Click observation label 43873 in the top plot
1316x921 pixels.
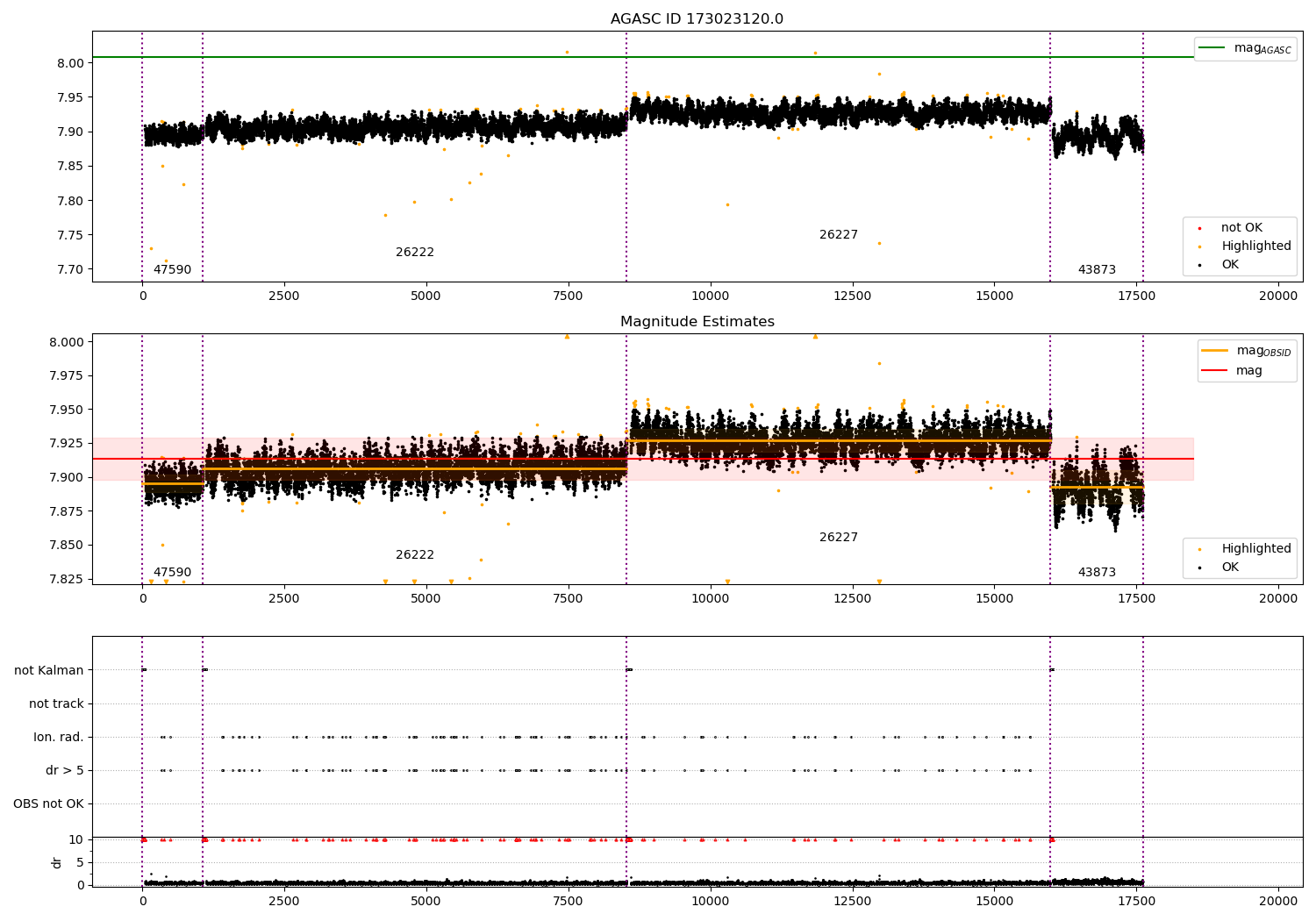1097,270
